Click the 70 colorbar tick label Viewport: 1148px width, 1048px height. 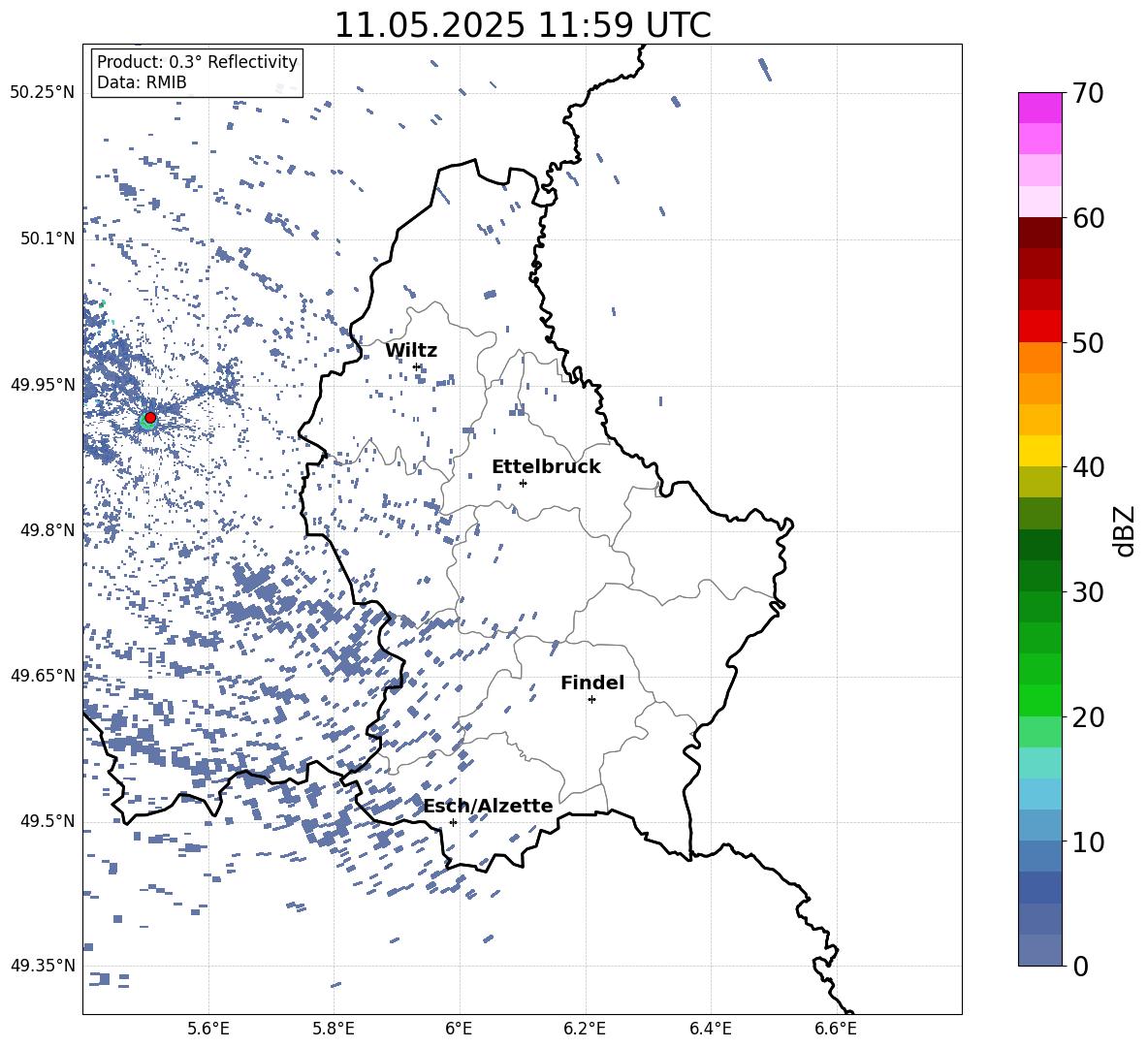point(1088,93)
